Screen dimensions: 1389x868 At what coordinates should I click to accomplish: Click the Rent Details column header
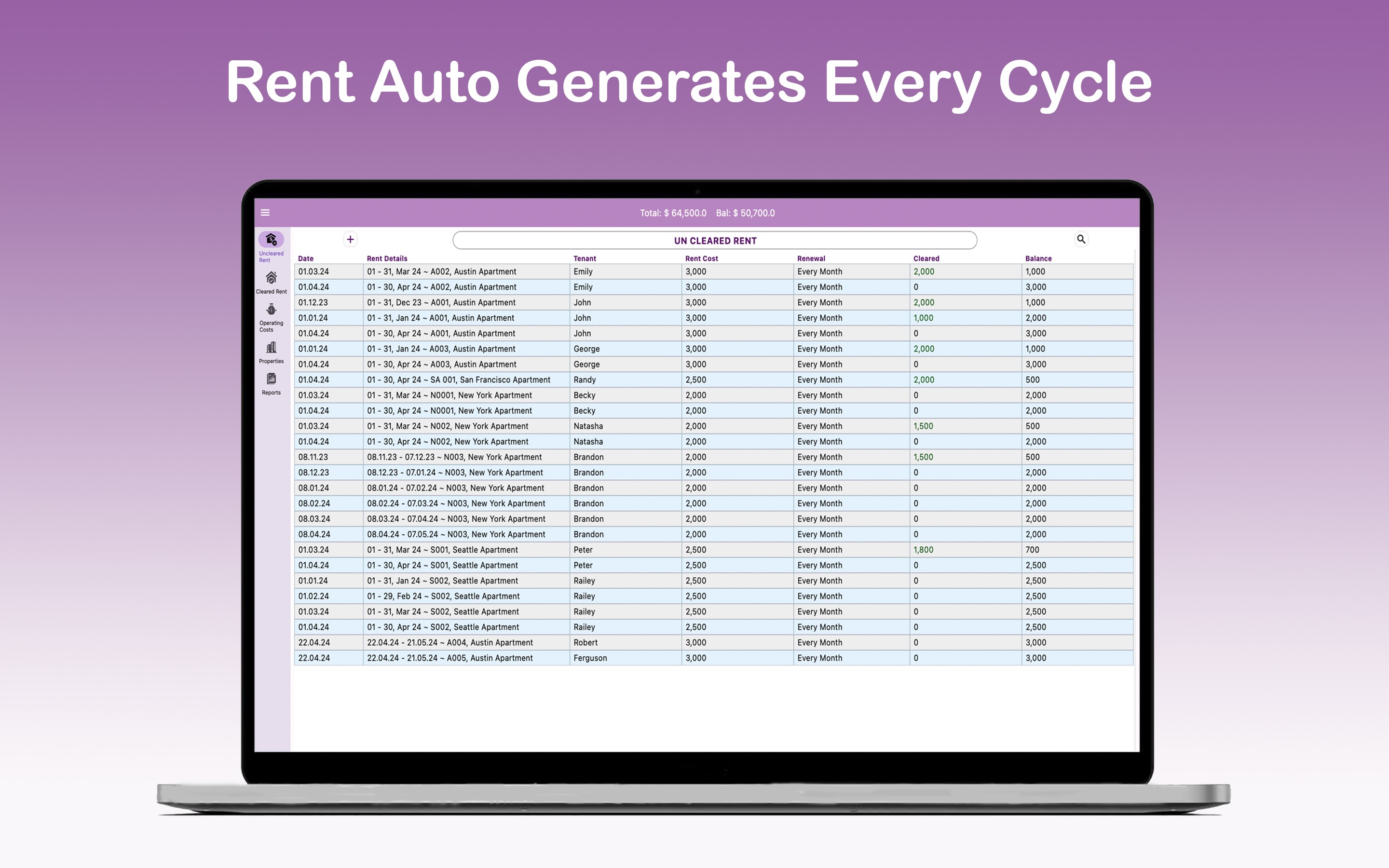click(x=387, y=258)
